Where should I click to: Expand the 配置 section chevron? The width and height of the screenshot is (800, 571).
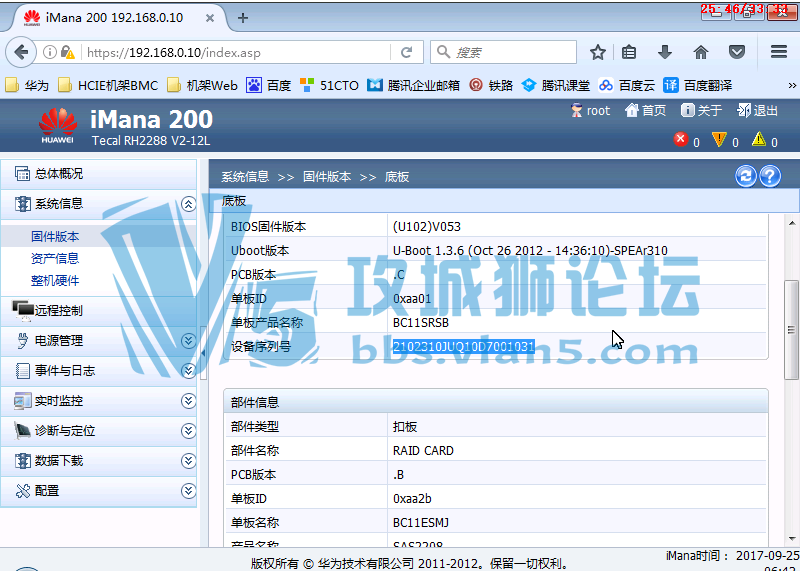[188, 491]
